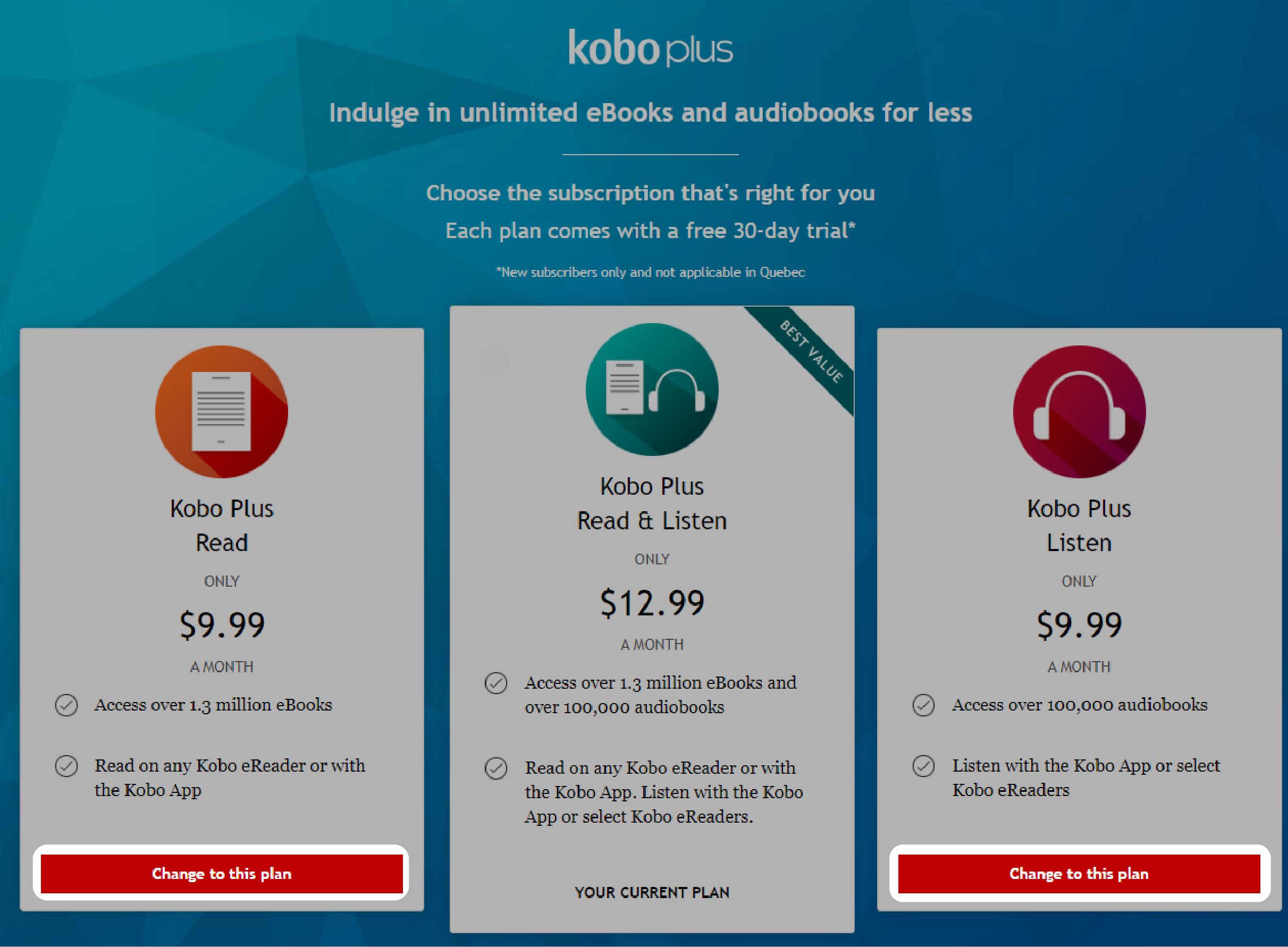
Task: Click the orange eReader icon for Read plan
Action: 221,412
